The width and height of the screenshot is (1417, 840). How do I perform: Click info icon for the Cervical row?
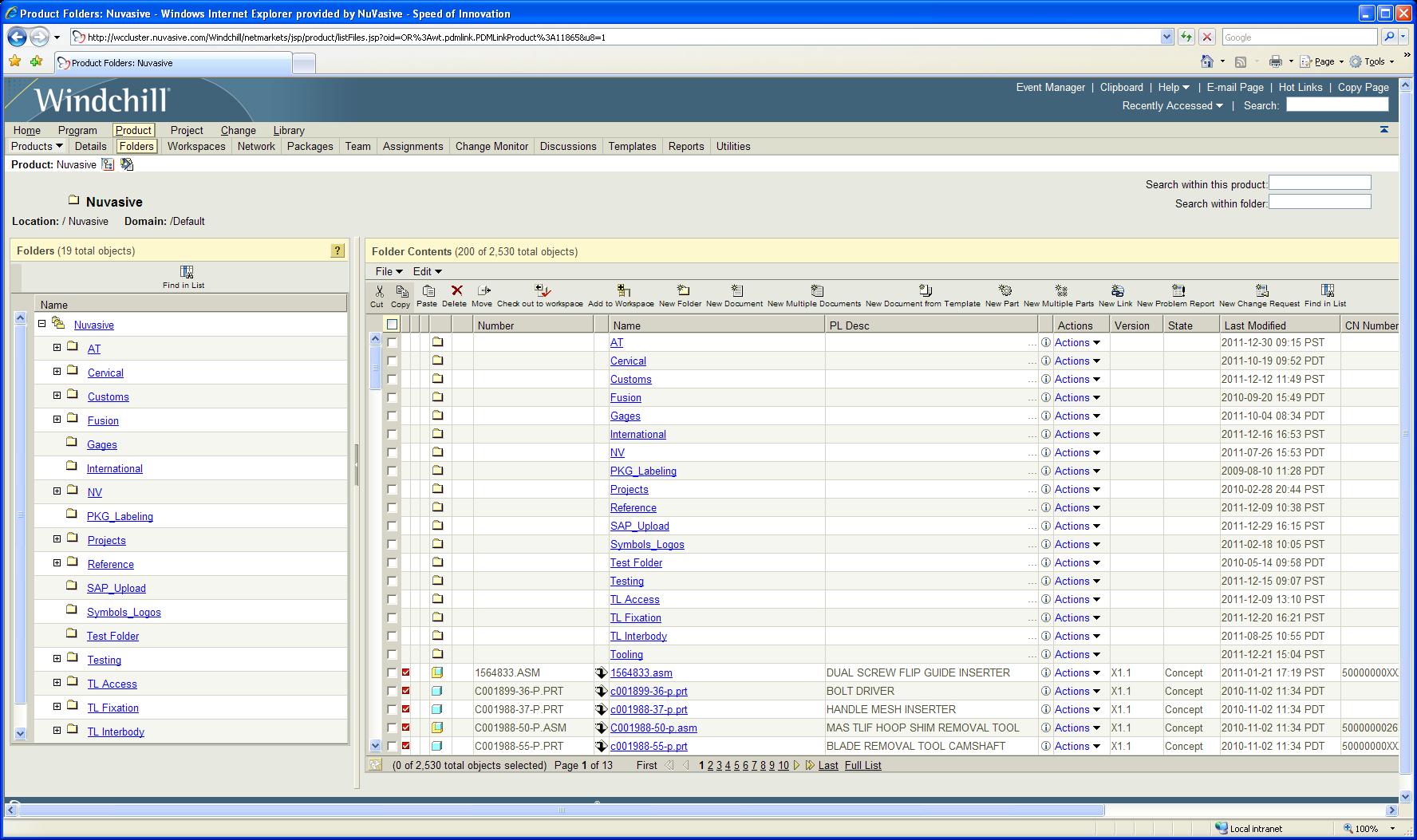[1045, 361]
